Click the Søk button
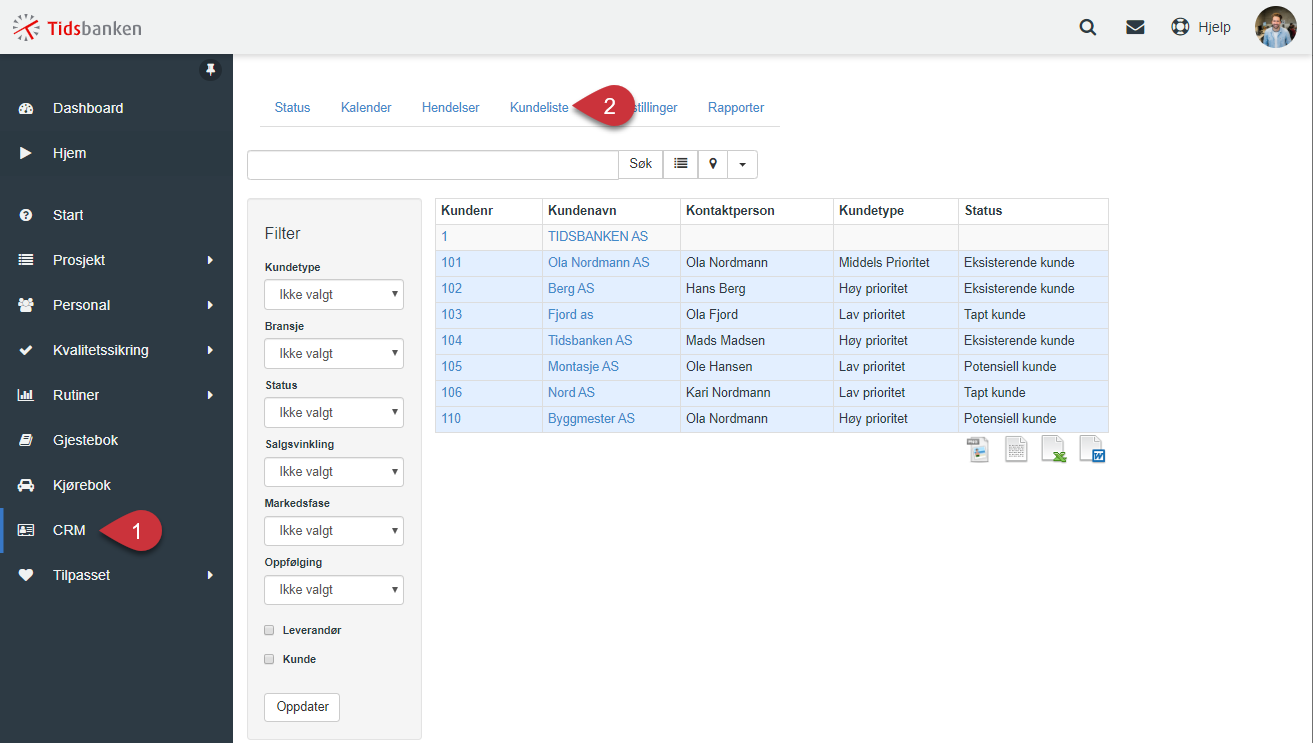The width and height of the screenshot is (1313, 743). tap(640, 164)
